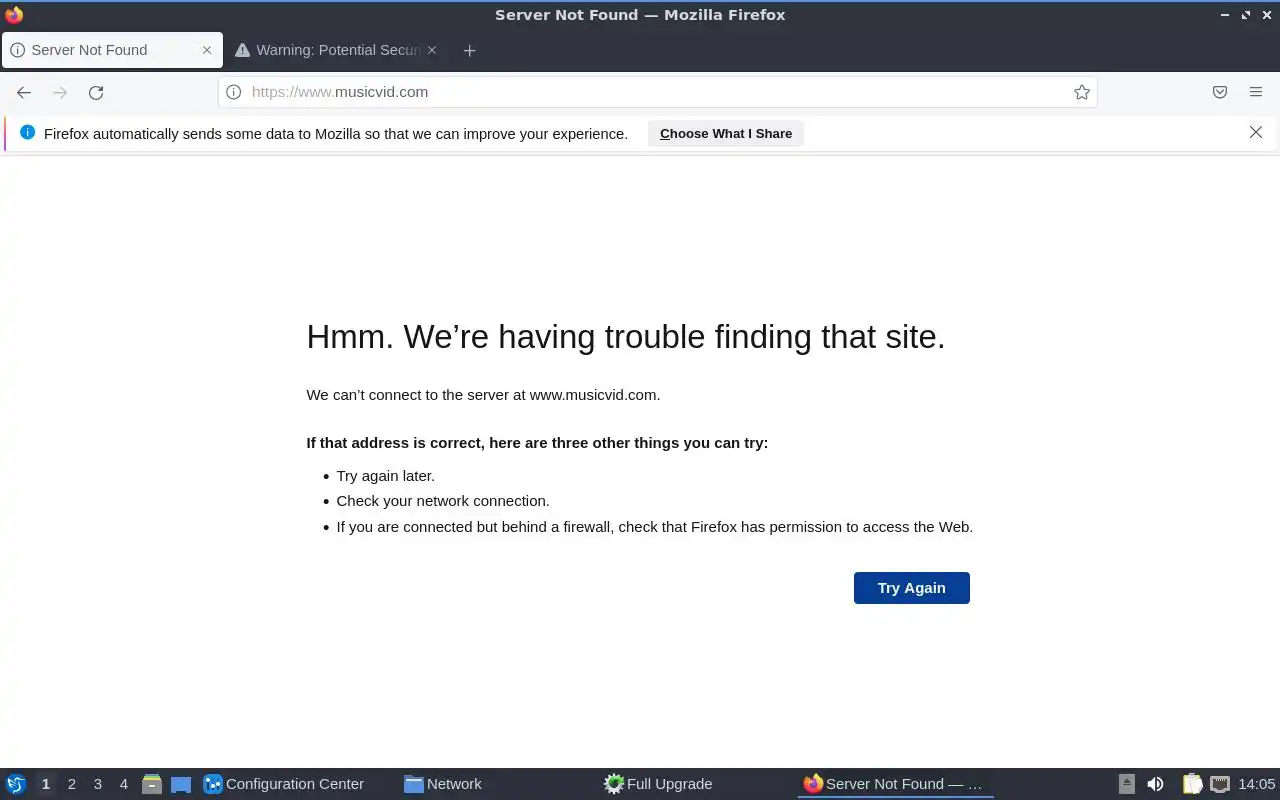1280x800 pixels.
Task: Open the clipboard manager tray icon
Action: click(1191, 784)
